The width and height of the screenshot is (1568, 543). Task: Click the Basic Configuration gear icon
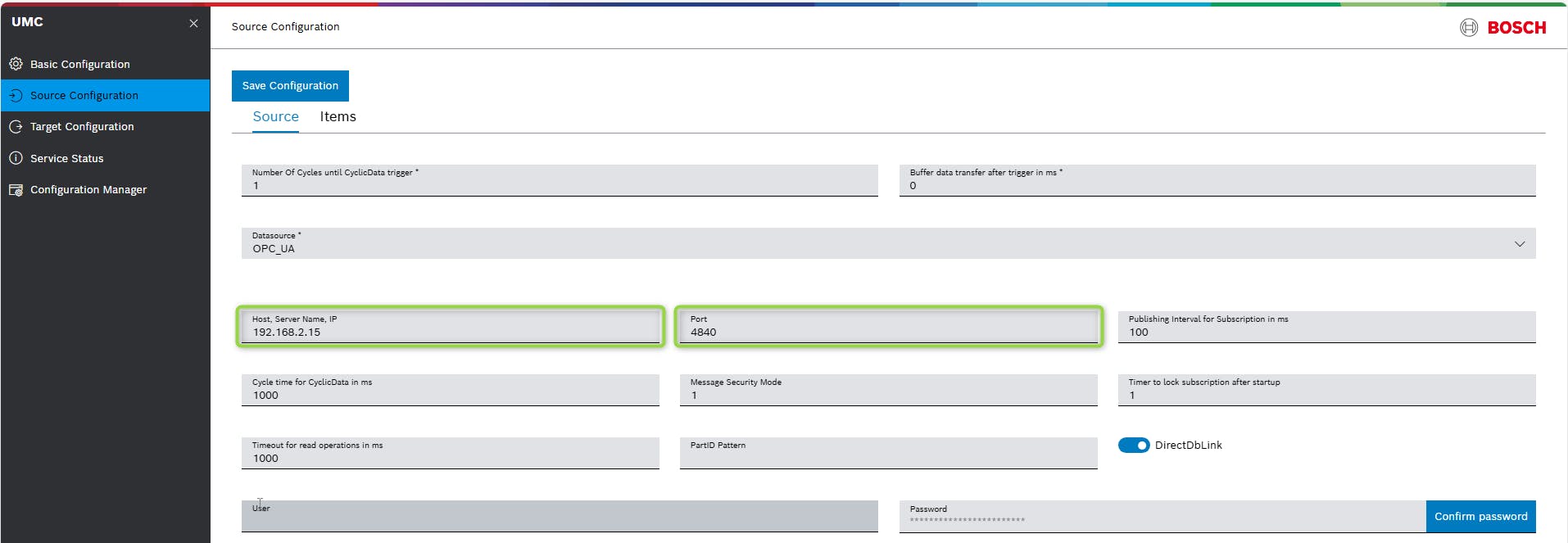tap(16, 64)
